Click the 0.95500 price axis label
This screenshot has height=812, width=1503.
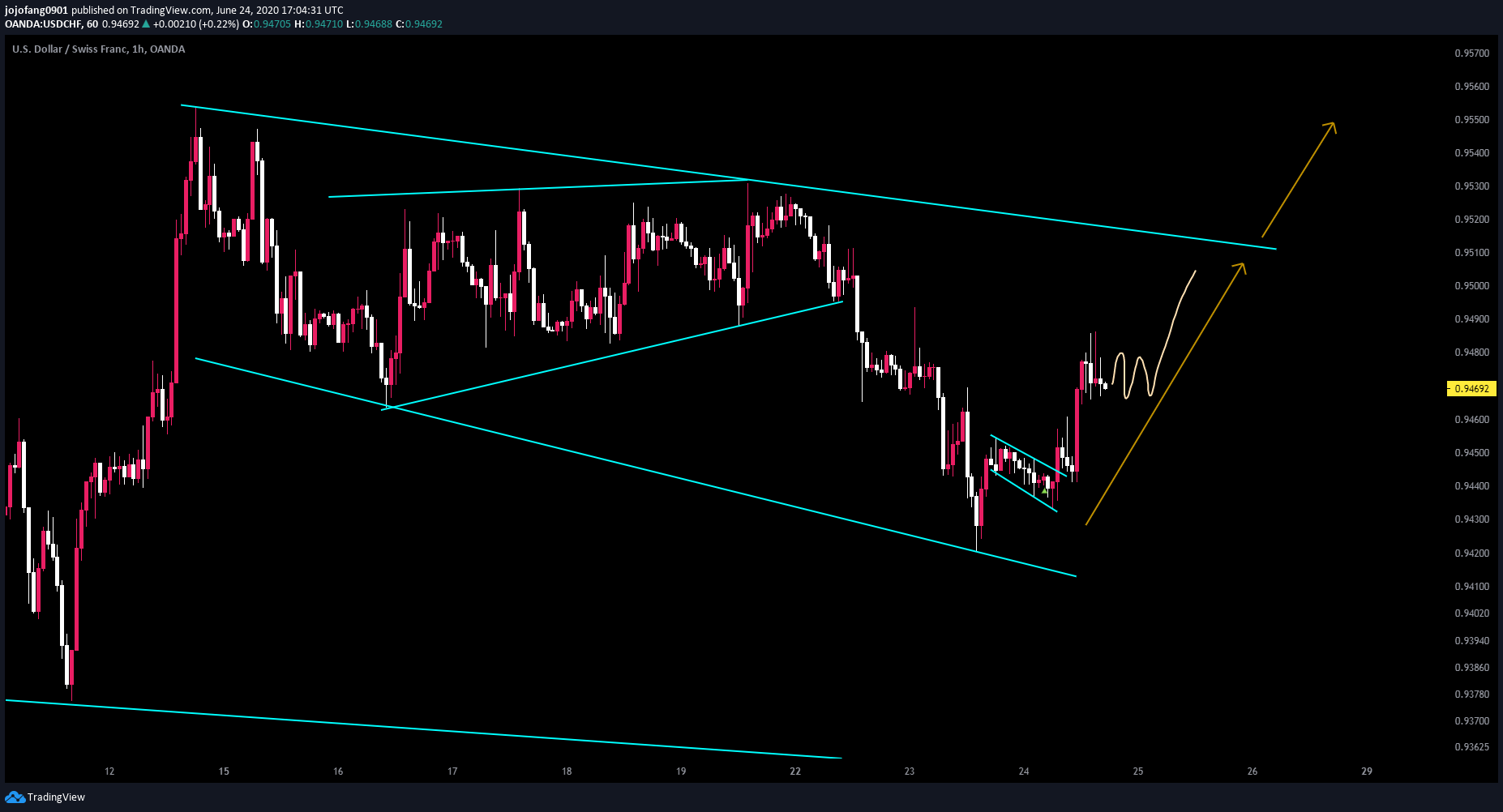tap(1472, 120)
